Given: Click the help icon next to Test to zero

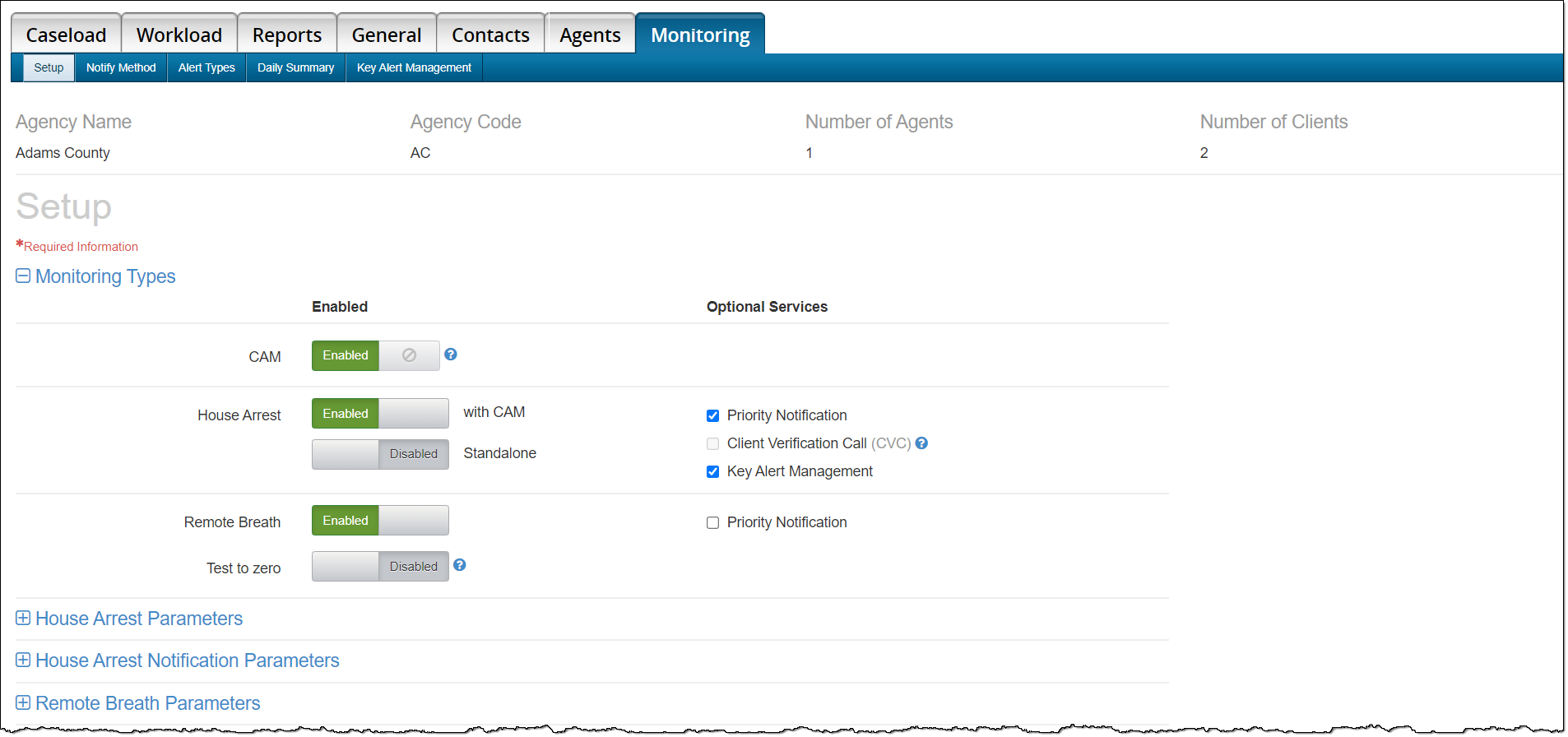Looking at the screenshot, I should [460, 565].
